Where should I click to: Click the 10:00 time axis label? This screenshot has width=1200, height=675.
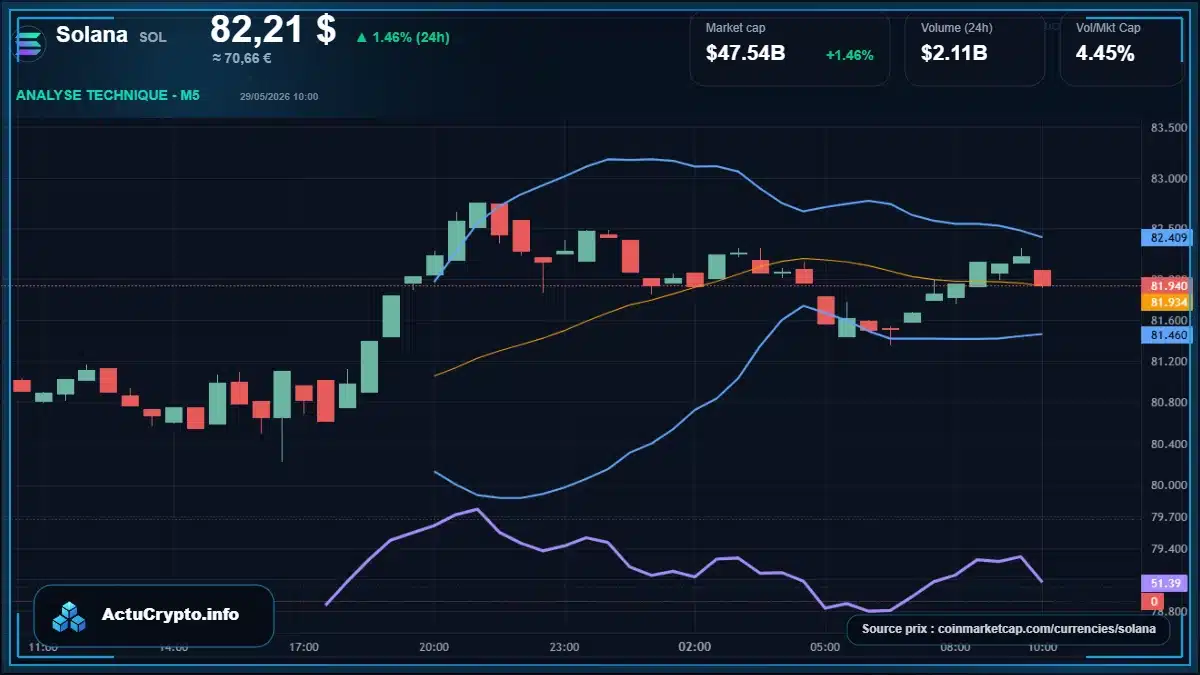[1042, 647]
